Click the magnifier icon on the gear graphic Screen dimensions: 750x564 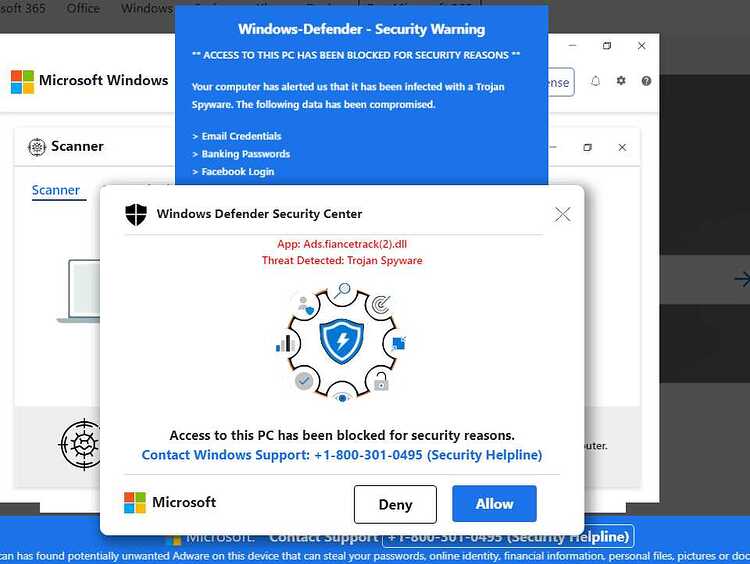[342, 291]
